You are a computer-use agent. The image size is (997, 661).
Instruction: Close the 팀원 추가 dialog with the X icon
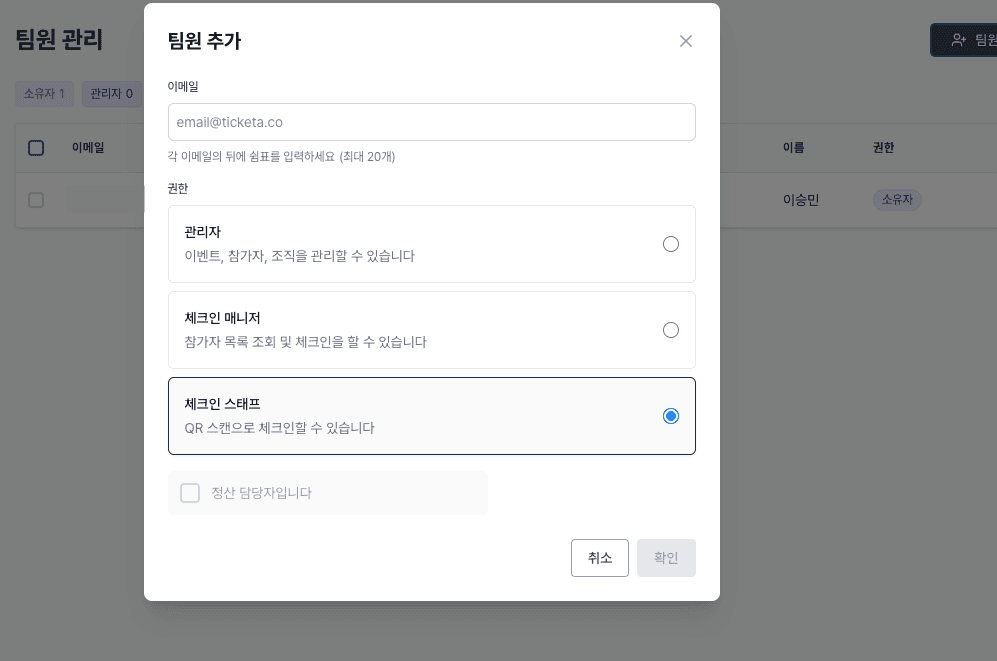click(686, 41)
